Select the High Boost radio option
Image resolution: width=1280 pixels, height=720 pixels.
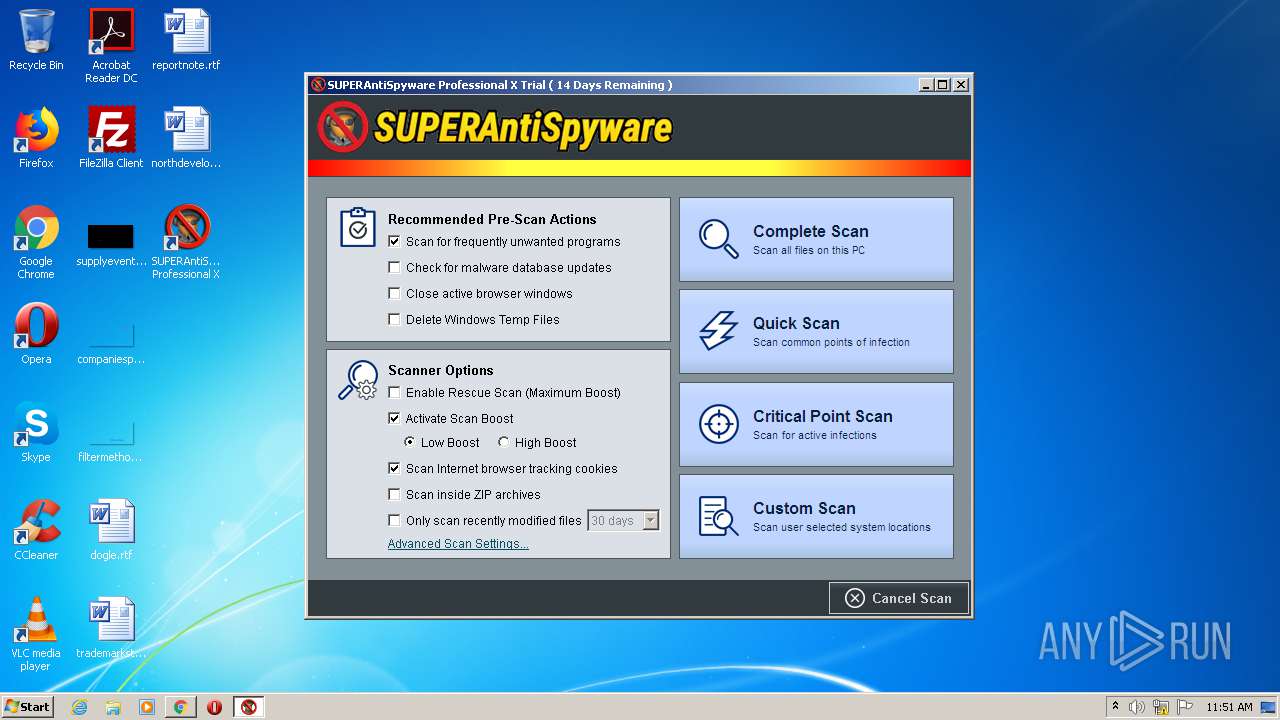[x=503, y=442]
